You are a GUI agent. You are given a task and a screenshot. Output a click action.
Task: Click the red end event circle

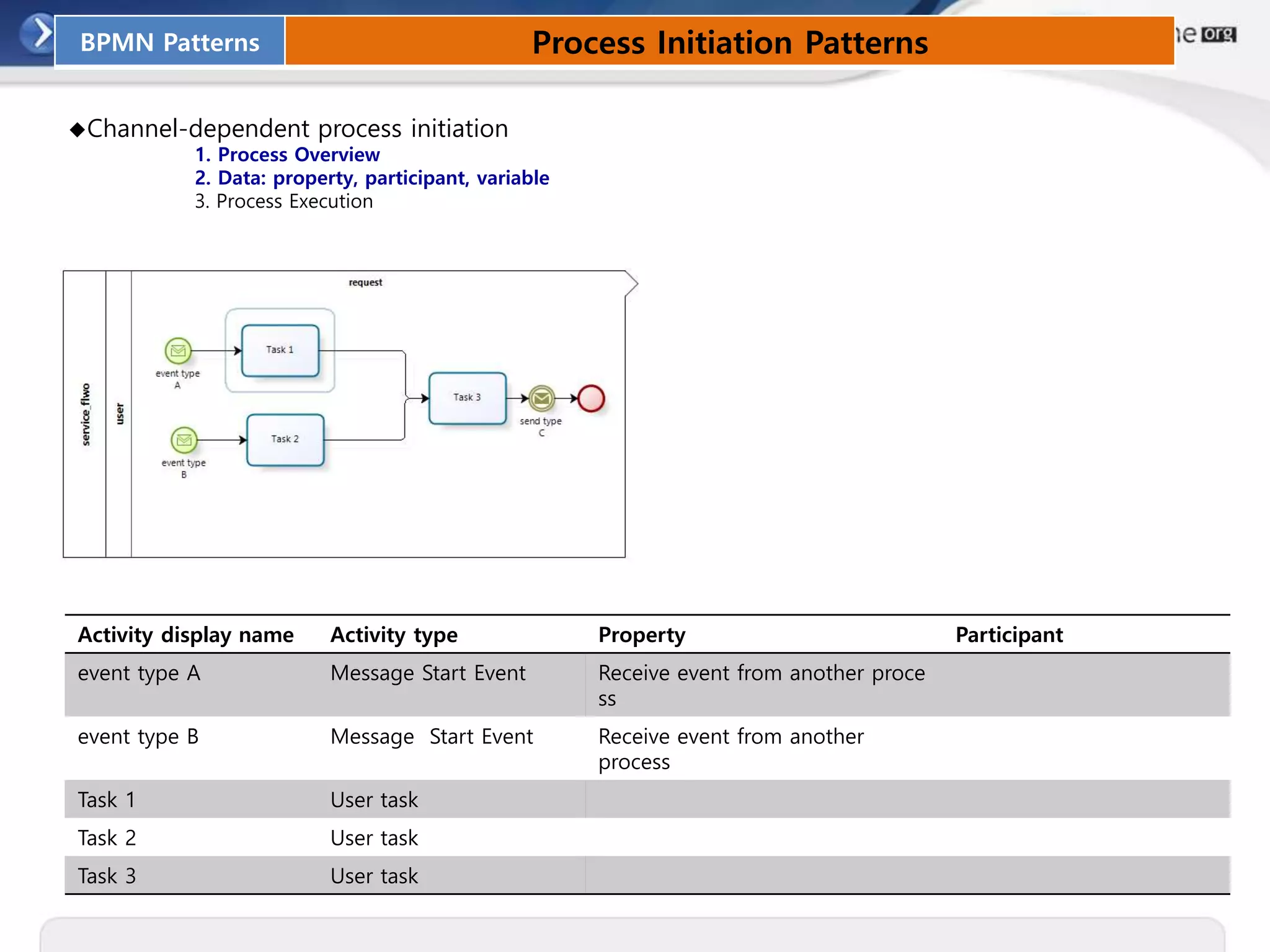(591, 399)
